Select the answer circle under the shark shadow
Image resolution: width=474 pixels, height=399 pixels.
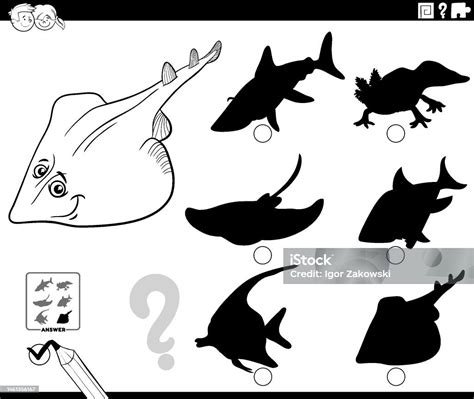click(263, 133)
